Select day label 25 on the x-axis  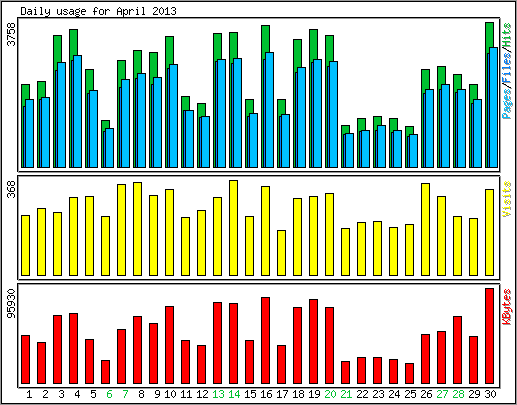click(x=410, y=394)
